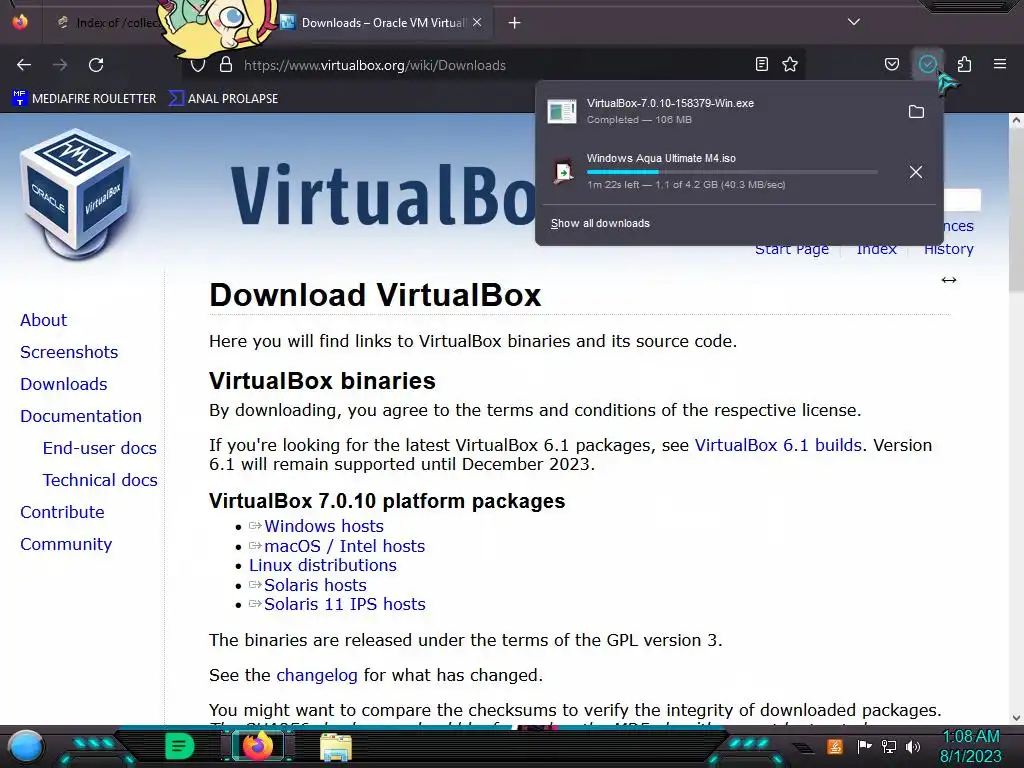Click the VirtualBox-7.0.10-158379-Win.exe file name
Screen dimensions: 1024x768
pos(670,103)
